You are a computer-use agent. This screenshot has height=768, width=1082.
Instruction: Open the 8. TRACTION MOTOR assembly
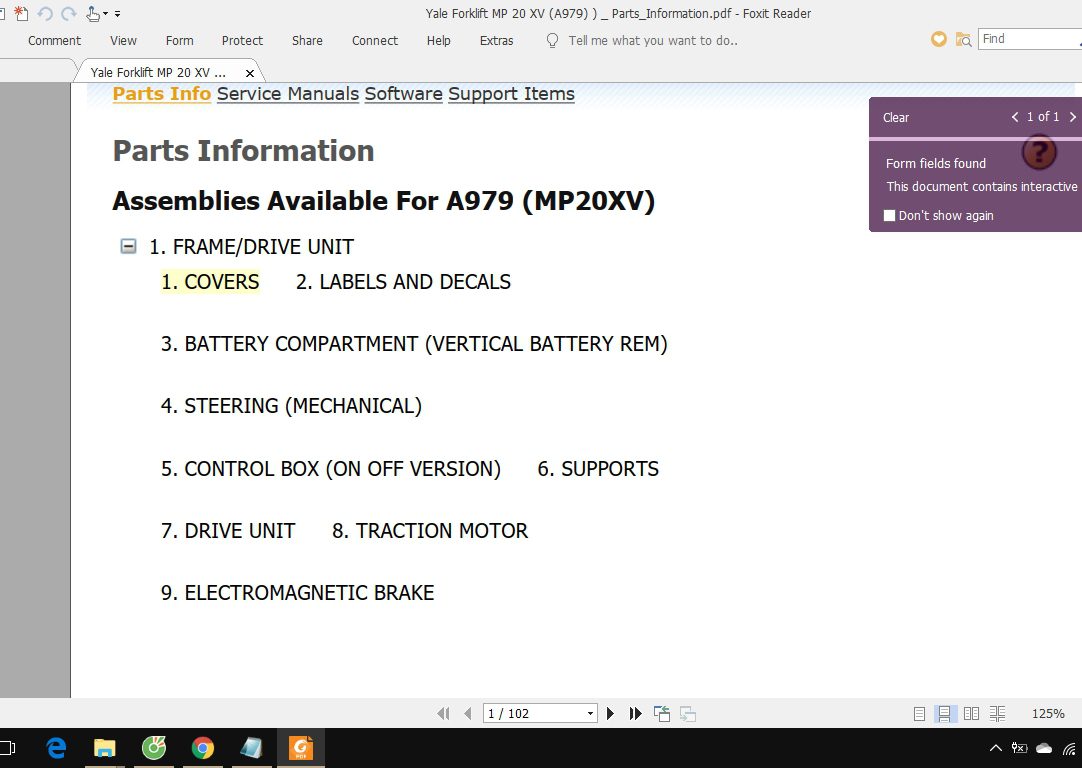point(430,531)
